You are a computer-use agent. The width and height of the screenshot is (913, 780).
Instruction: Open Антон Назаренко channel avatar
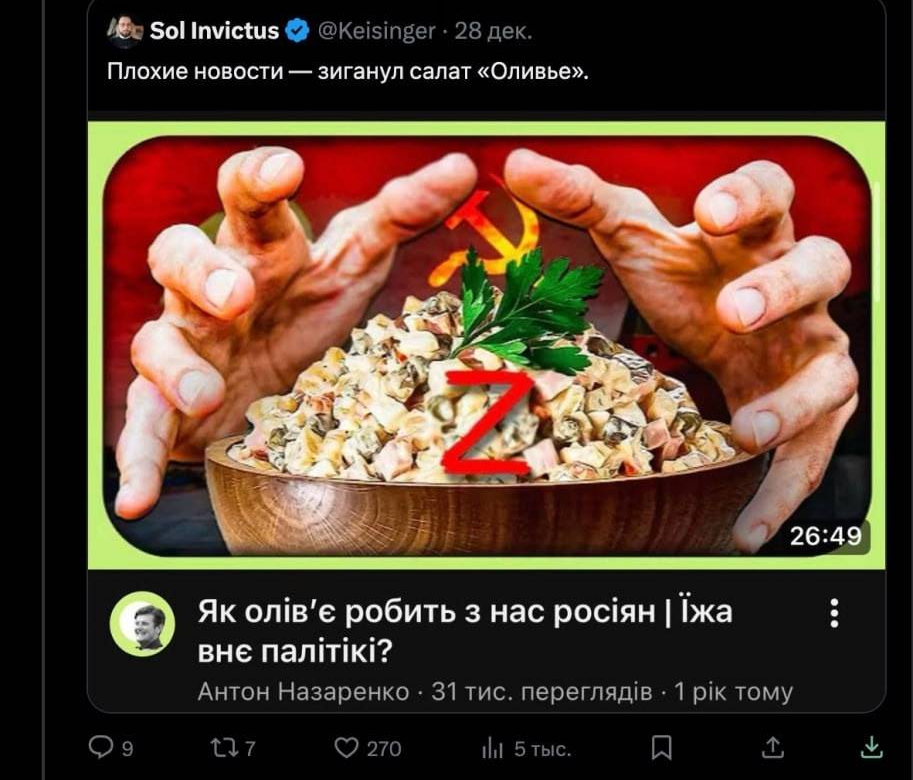click(142, 624)
